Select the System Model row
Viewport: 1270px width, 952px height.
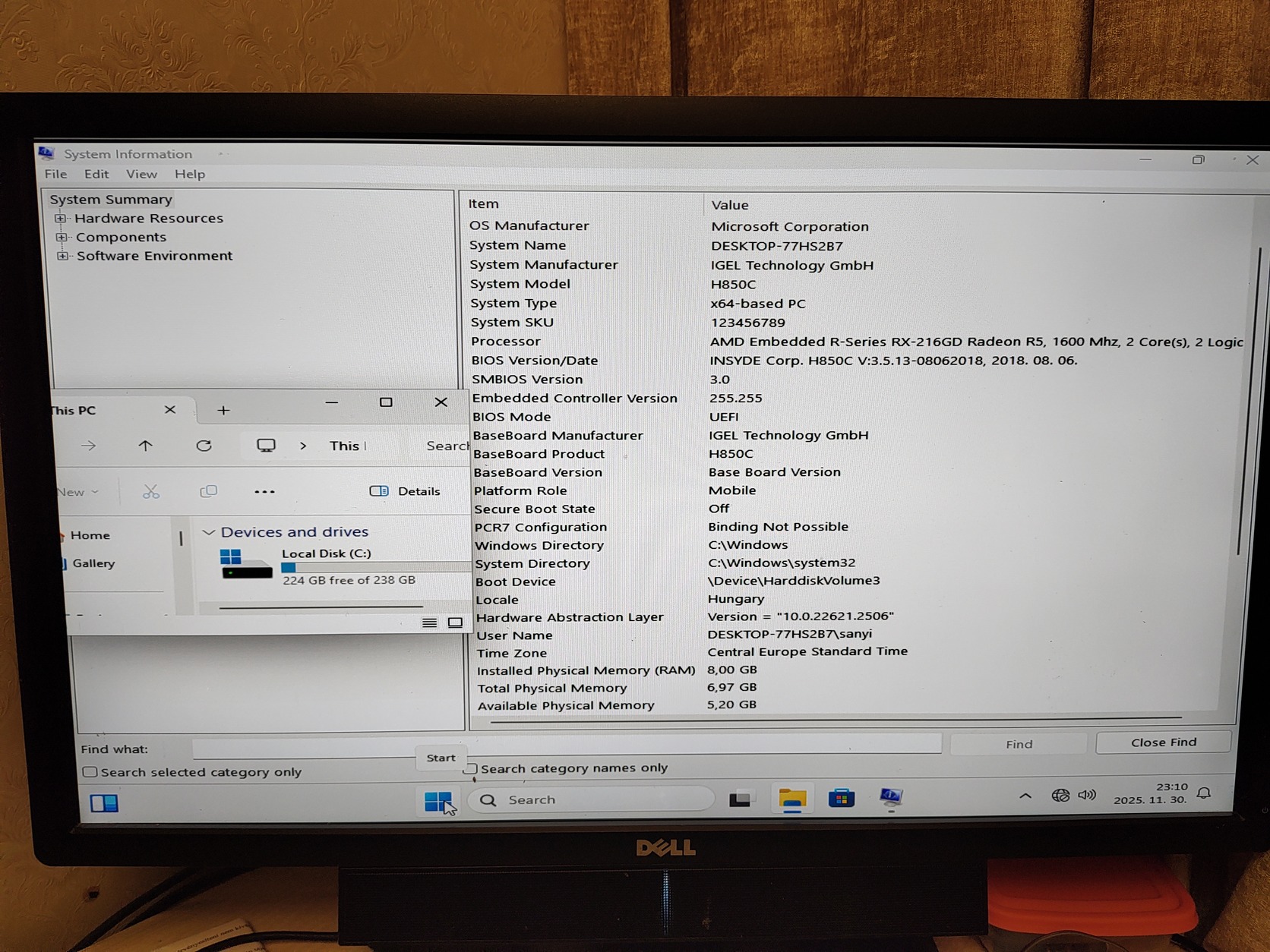(x=855, y=284)
